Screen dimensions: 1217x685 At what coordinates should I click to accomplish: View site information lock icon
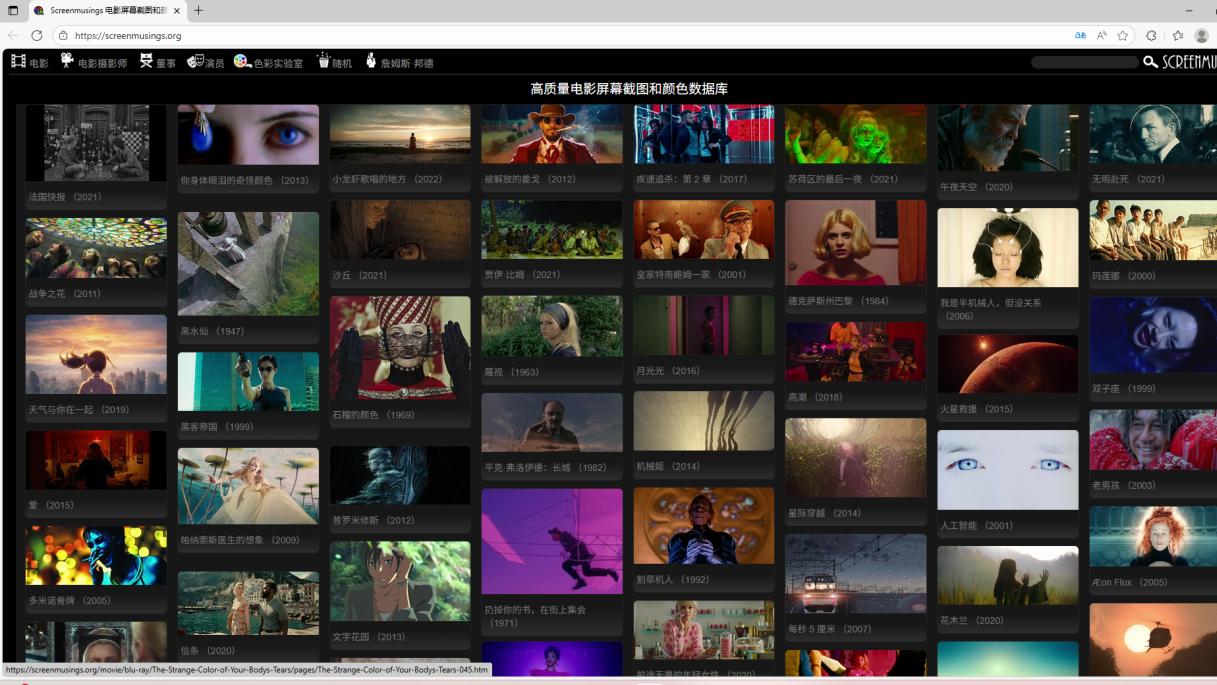coord(63,35)
